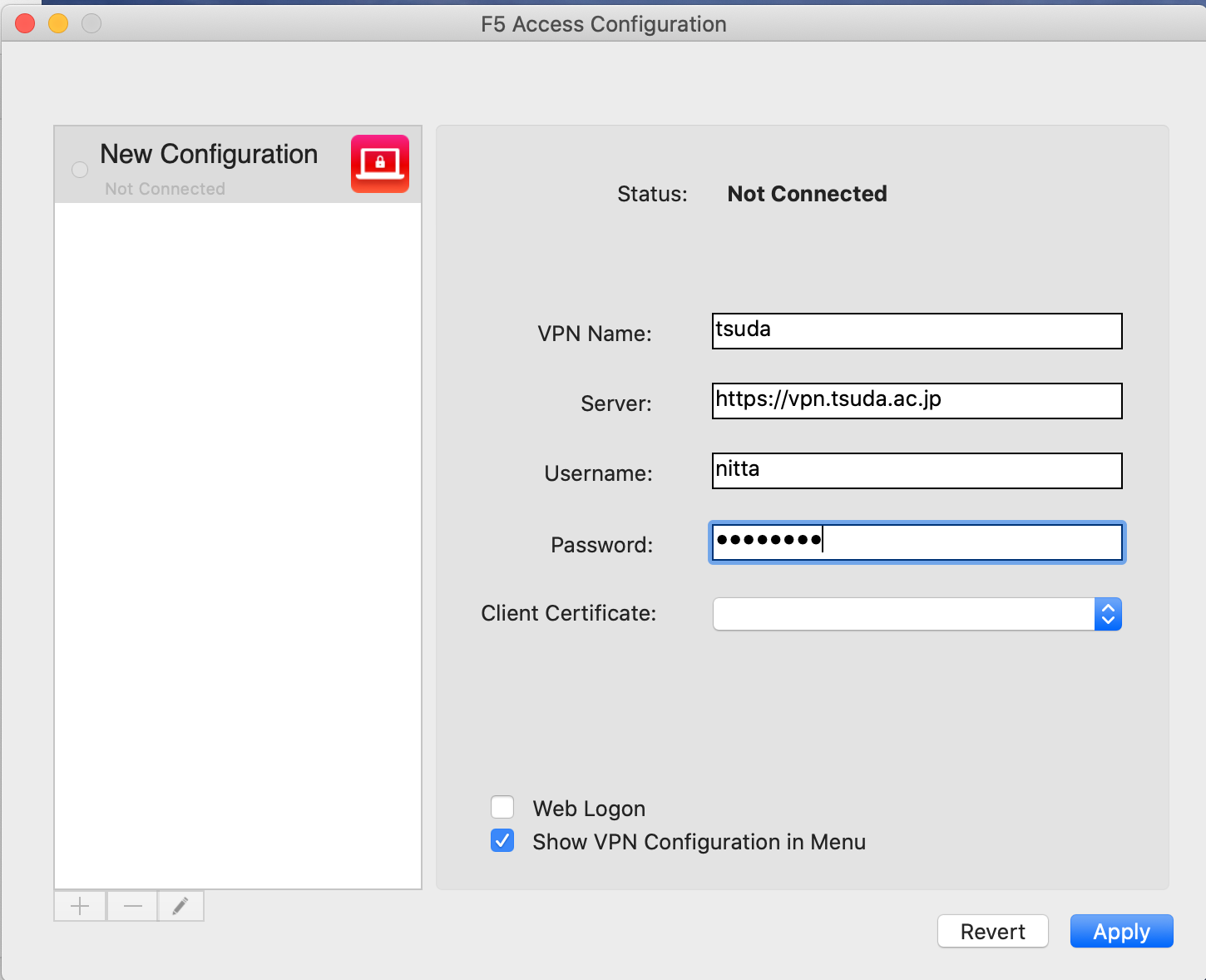The height and width of the screenshot is (980, 1206).
Task: Open the Client Certificate dropdown
Action: pyautogui.click(x=903, y=614)
